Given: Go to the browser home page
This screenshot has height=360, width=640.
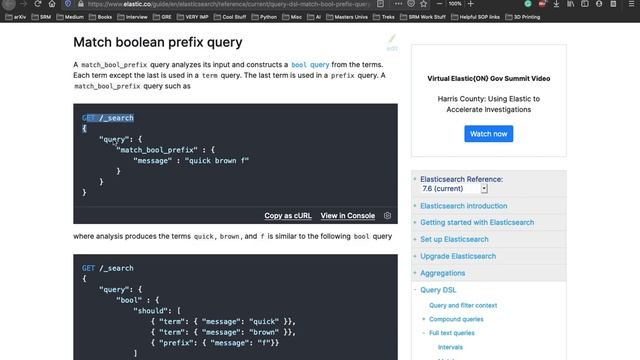Looking at the screenshot, I should click(x=52, y=4).
